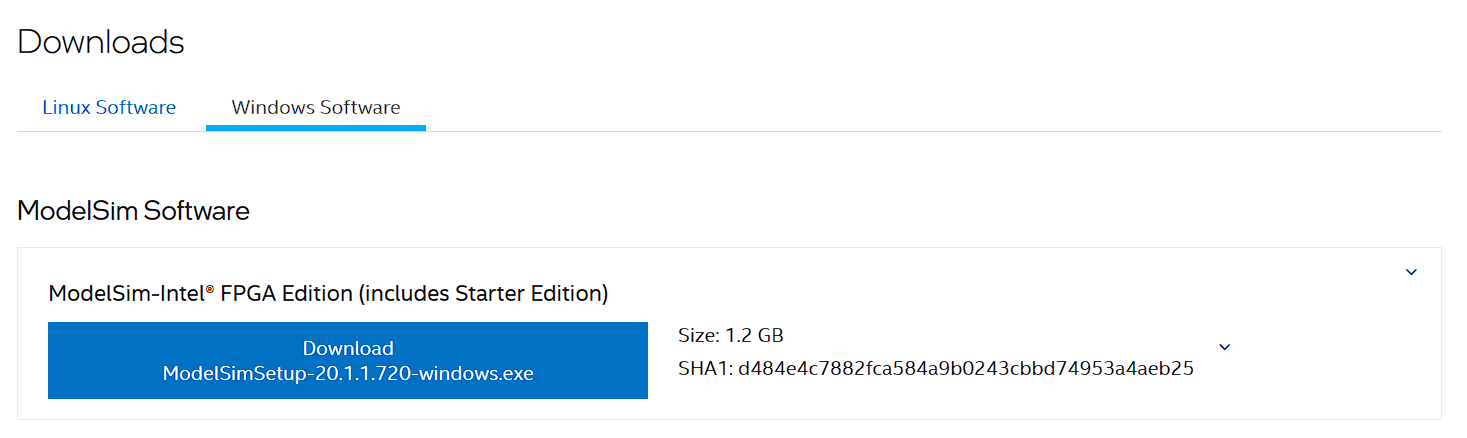The image size is (1467, 438).
Task: Switch to the Linux Software tab
Action: [x=109, y=107]
